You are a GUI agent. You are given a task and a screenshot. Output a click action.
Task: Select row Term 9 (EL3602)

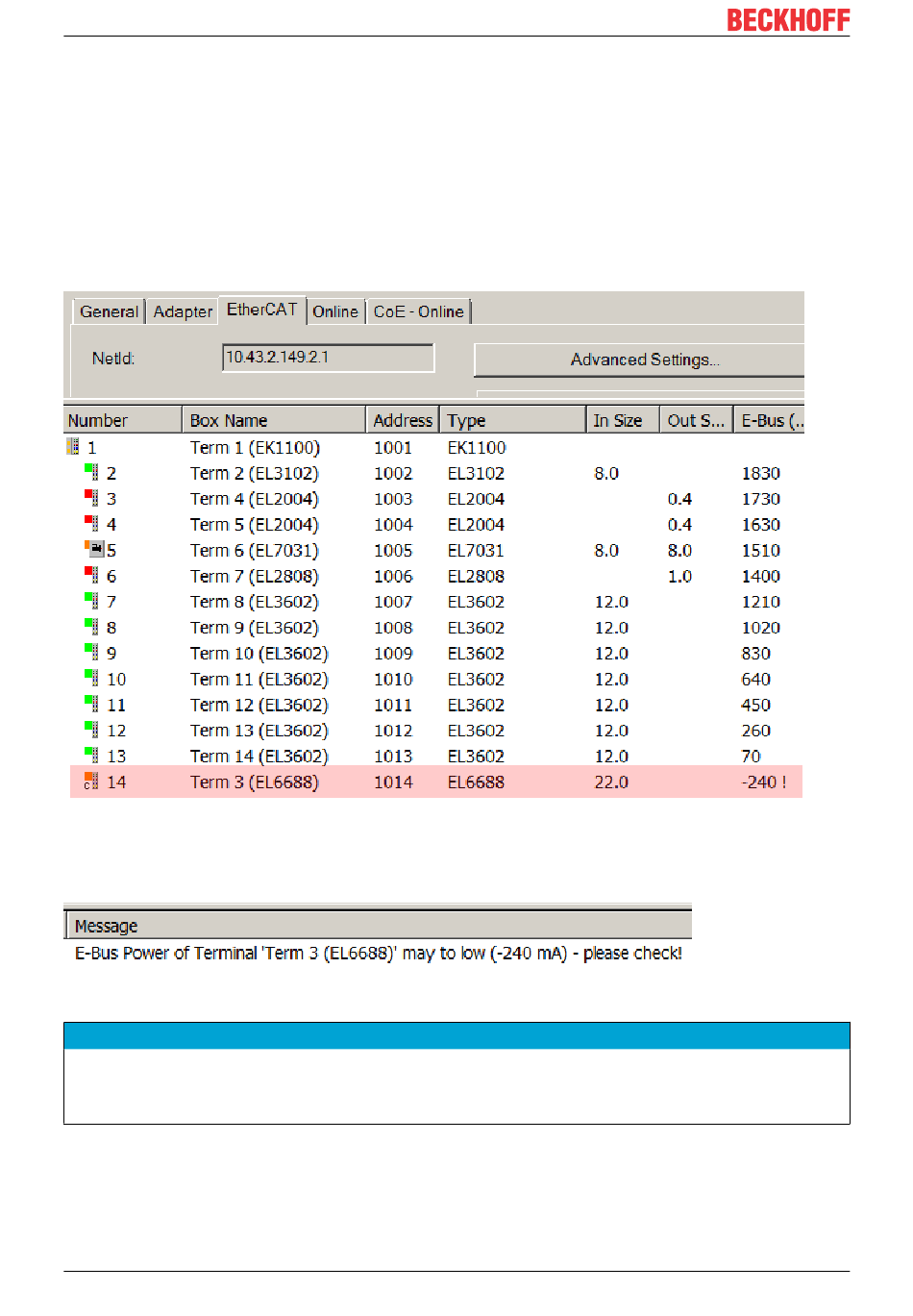434,628
